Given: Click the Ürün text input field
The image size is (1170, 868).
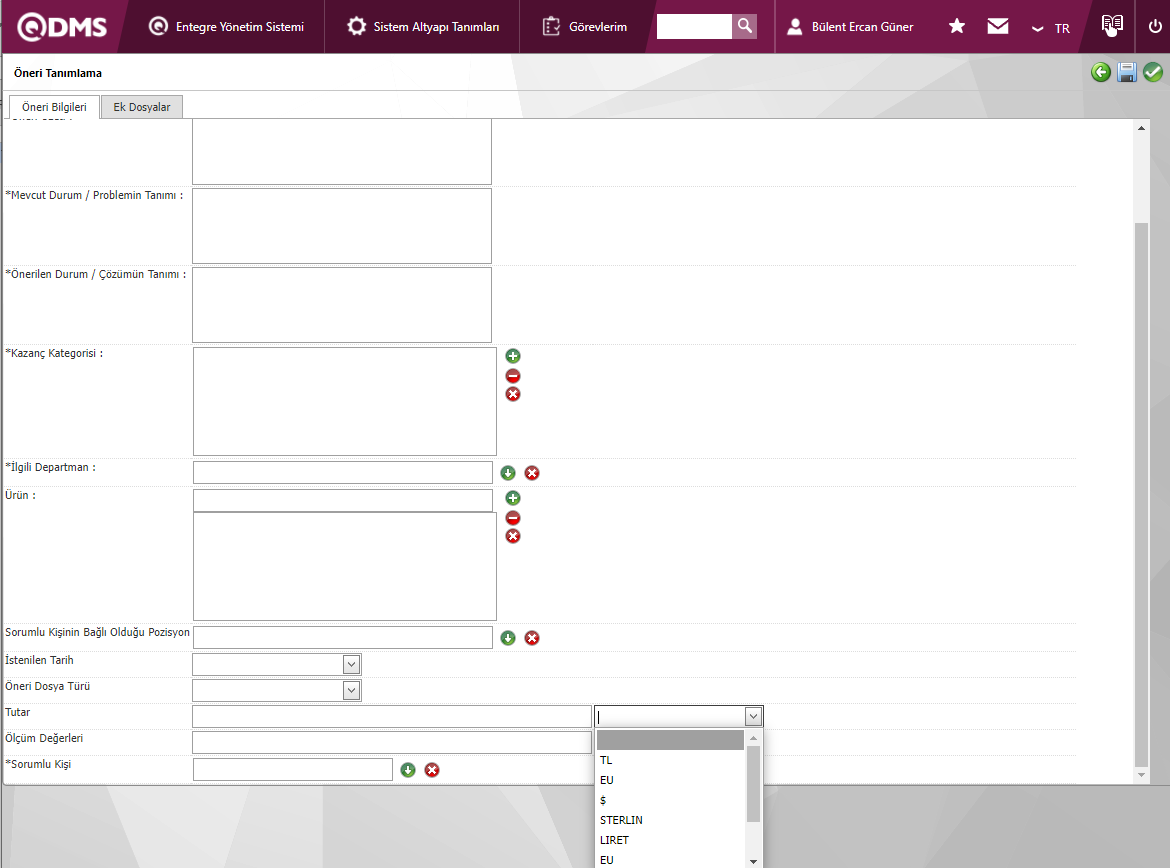Looking at the screenshot, I should (x=342, y=500).
